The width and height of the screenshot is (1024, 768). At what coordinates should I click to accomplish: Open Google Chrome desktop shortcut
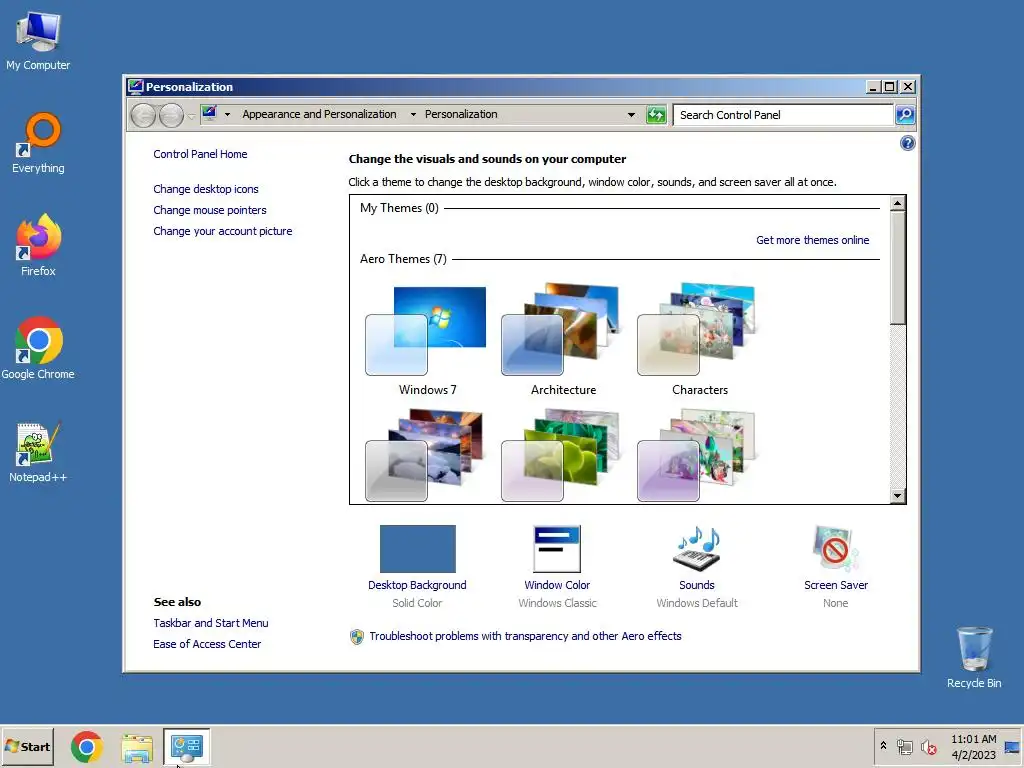pos(38,348)
